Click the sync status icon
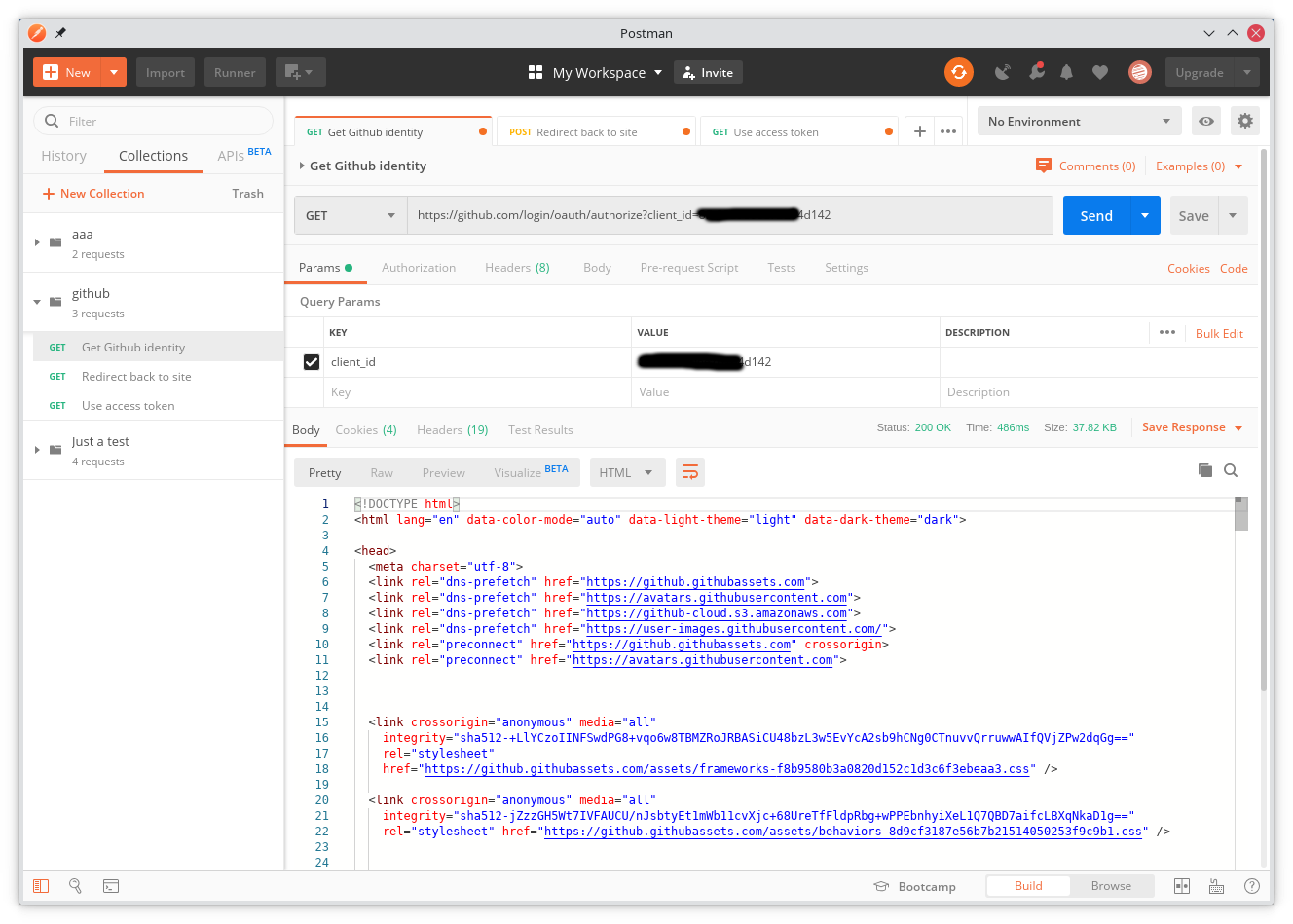Screen dimensions: 1293x924 (958, 72)
